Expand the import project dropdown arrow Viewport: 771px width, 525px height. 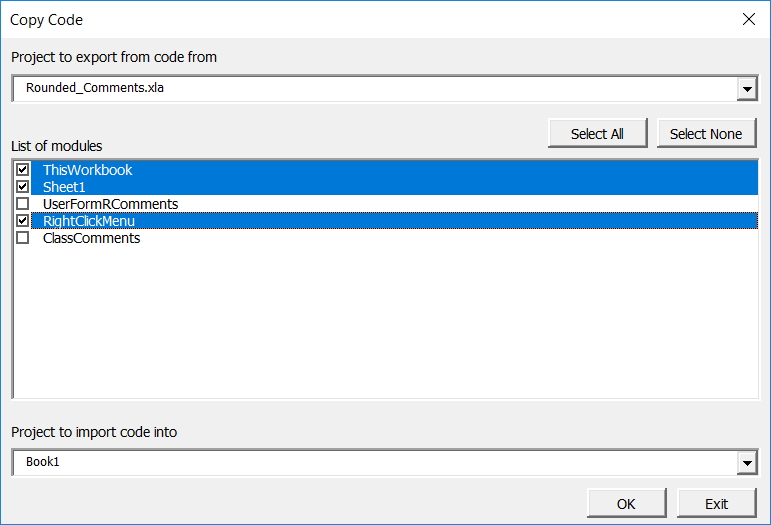pos(747,463)
